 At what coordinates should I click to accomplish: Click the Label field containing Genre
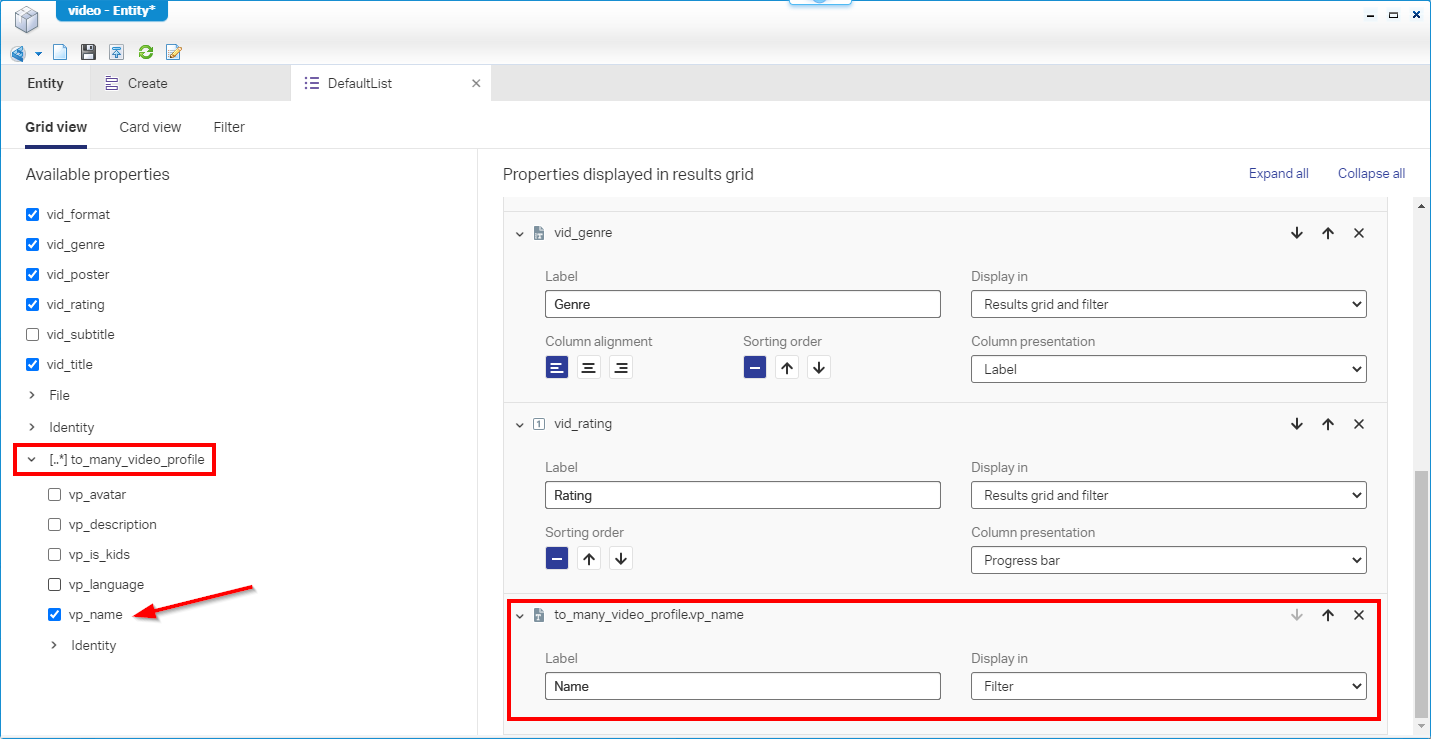pos(742,304)
